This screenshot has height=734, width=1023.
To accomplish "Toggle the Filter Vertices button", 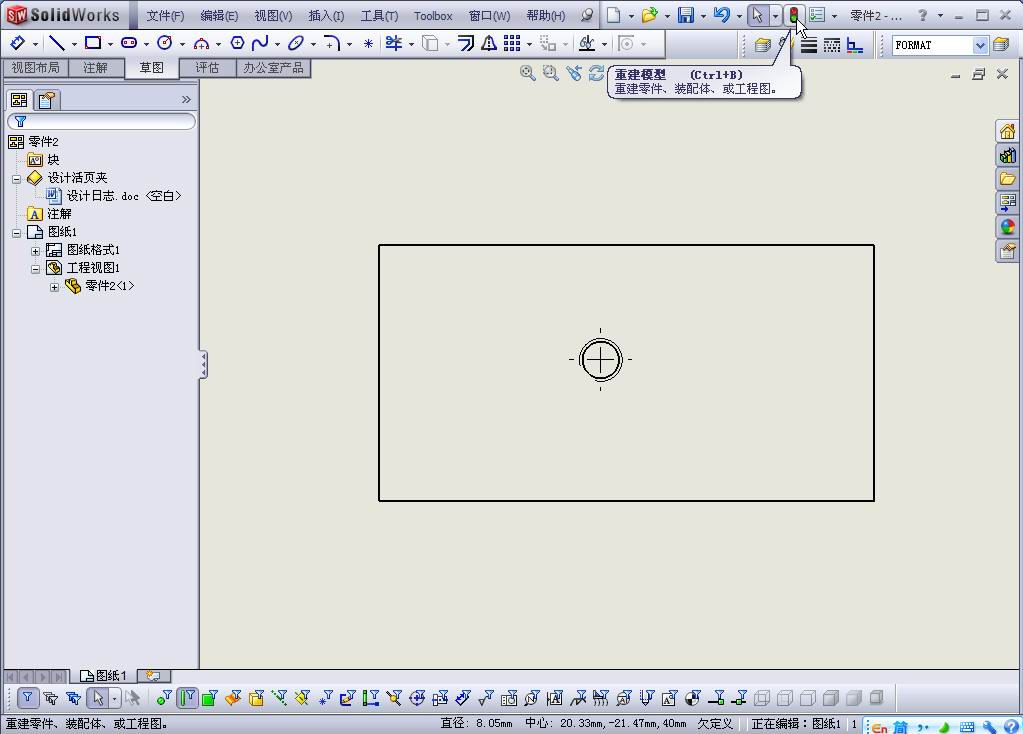I will pos(164,698).
